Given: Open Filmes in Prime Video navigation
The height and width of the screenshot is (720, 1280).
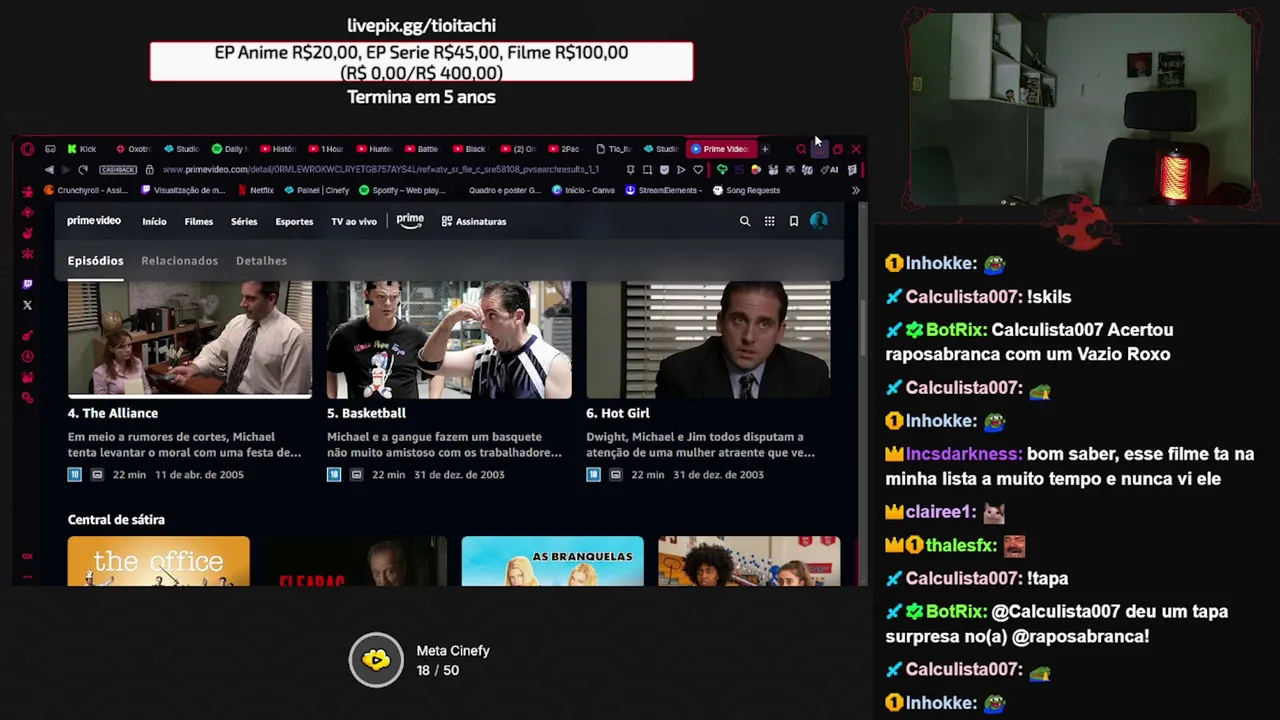Looking at the screenshot, I should [198, 222].
